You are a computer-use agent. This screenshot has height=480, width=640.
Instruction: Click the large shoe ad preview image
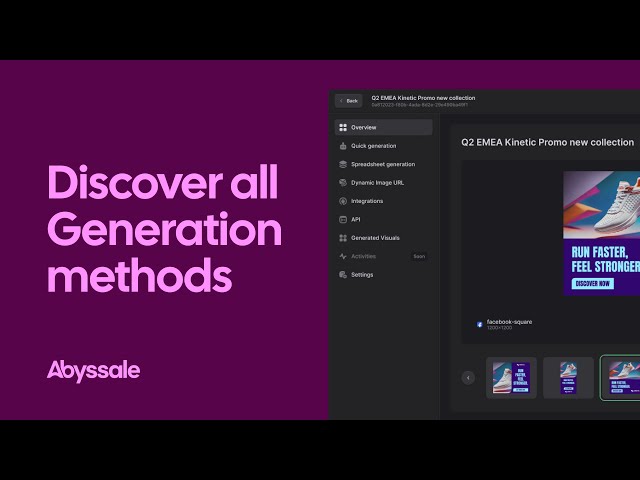pos(602,233)
